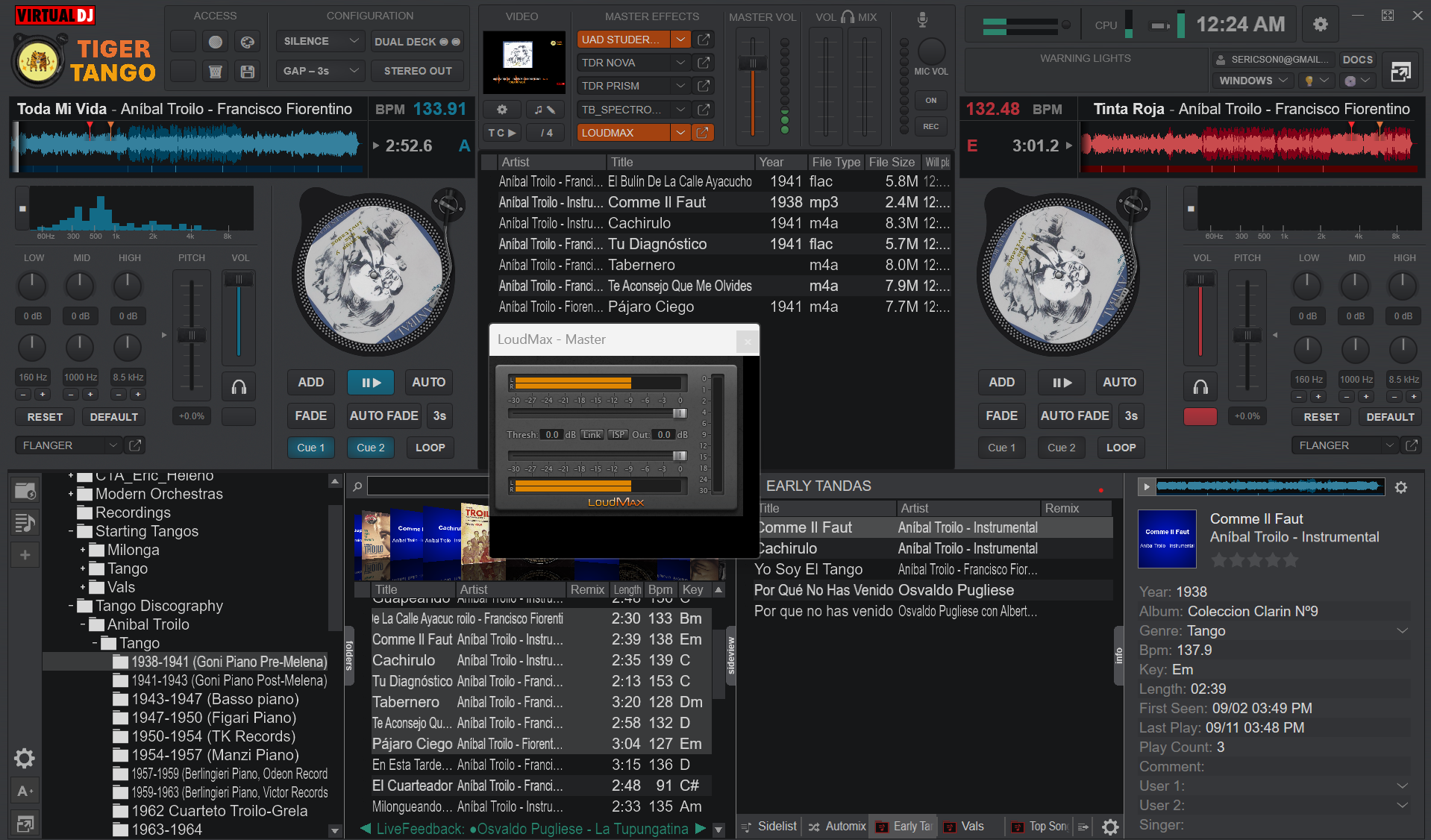Select the 1943-1947 (Basso piano) folder
This screenshot has width=1431, height=840.
[215, 699]
